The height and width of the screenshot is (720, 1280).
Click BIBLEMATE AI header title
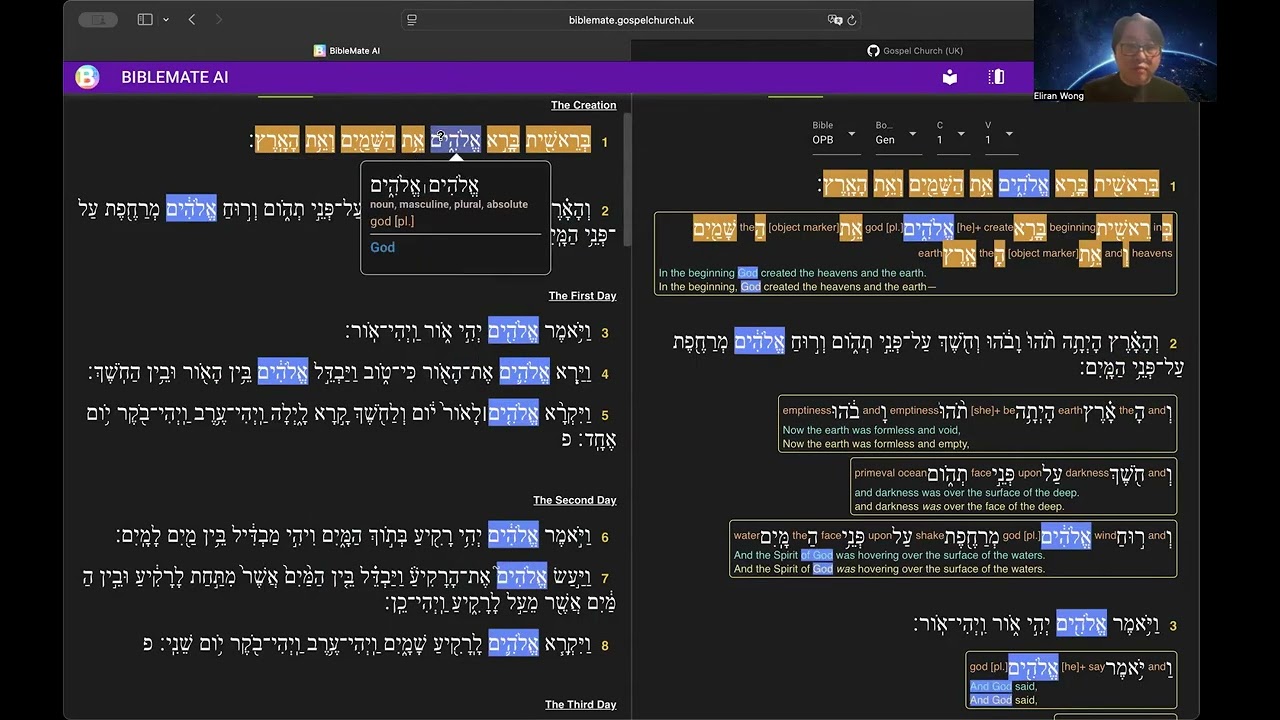[x=175, y=77]
